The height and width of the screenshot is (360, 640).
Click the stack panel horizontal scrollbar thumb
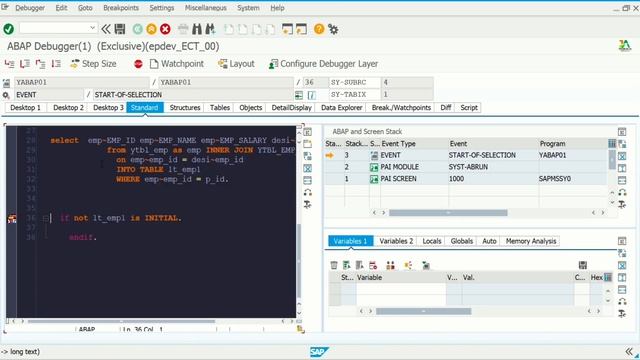coord(448,213)
